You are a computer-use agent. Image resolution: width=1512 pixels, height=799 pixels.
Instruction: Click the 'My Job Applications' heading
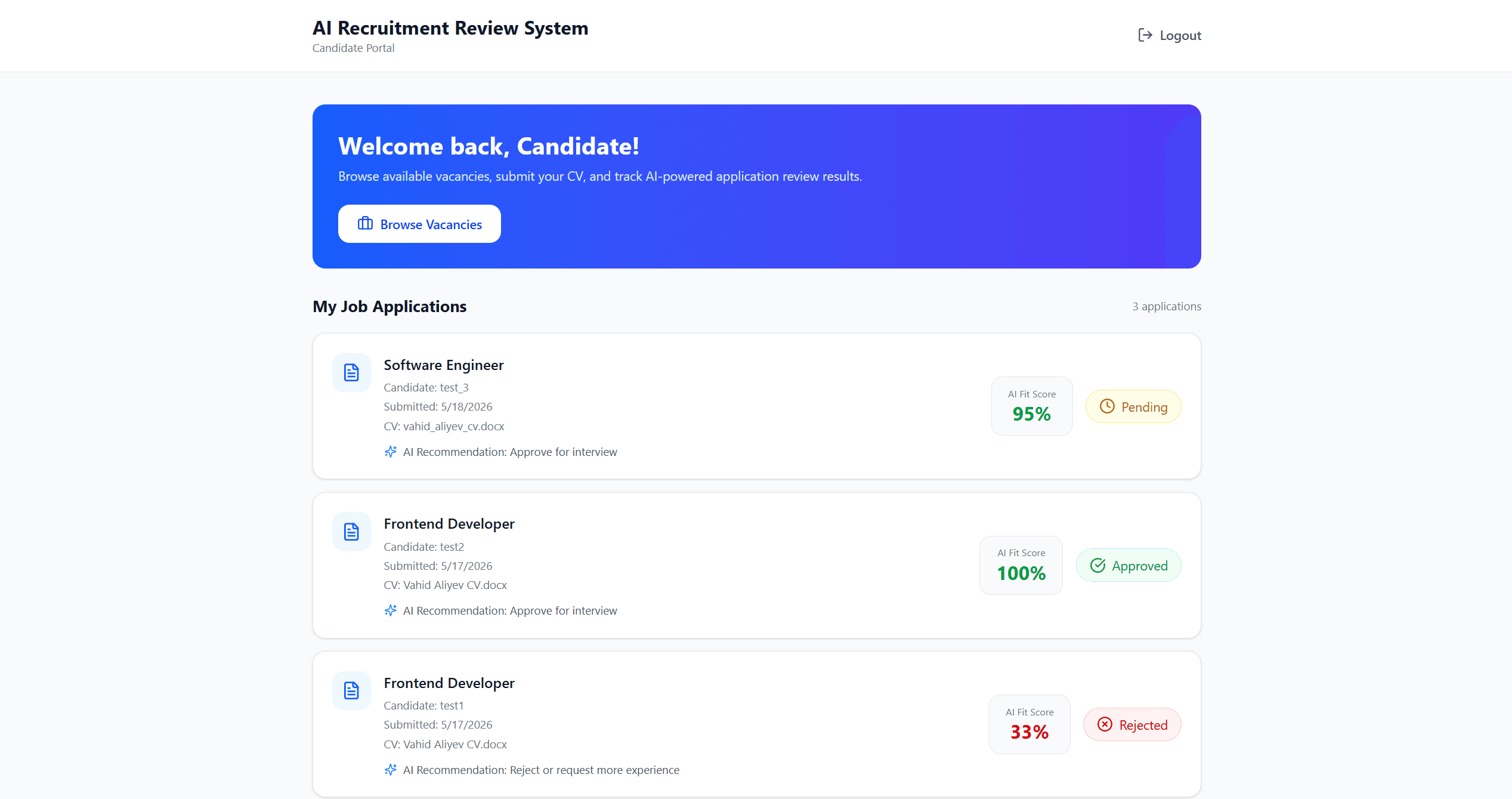click(389, 307)
